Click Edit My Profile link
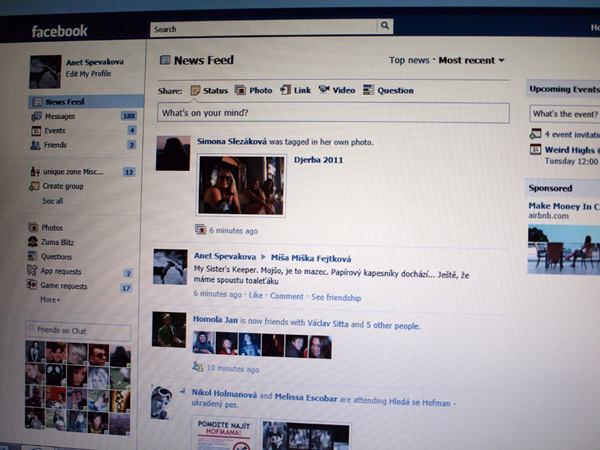 [88, 74]
